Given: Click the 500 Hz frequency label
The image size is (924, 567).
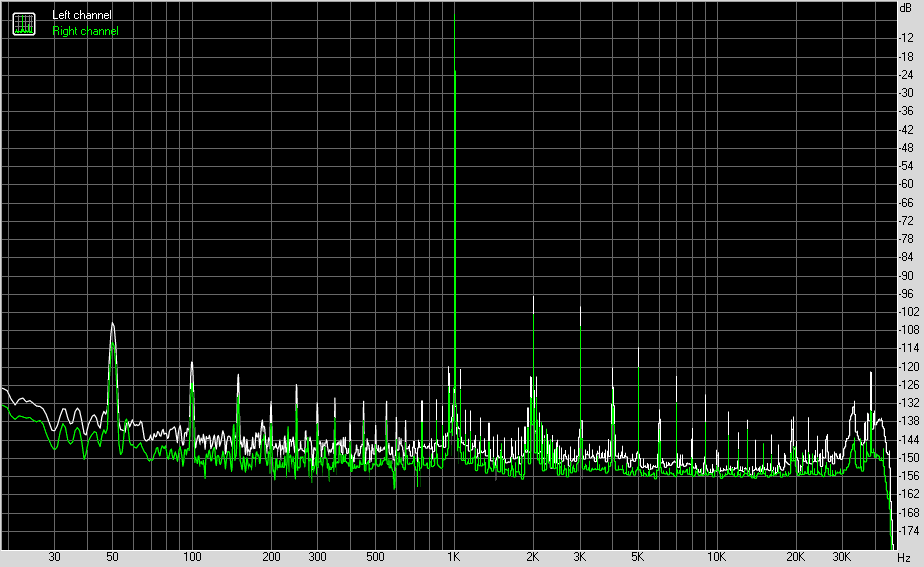Looking at the screenshot, I should (x=375, y=557).
